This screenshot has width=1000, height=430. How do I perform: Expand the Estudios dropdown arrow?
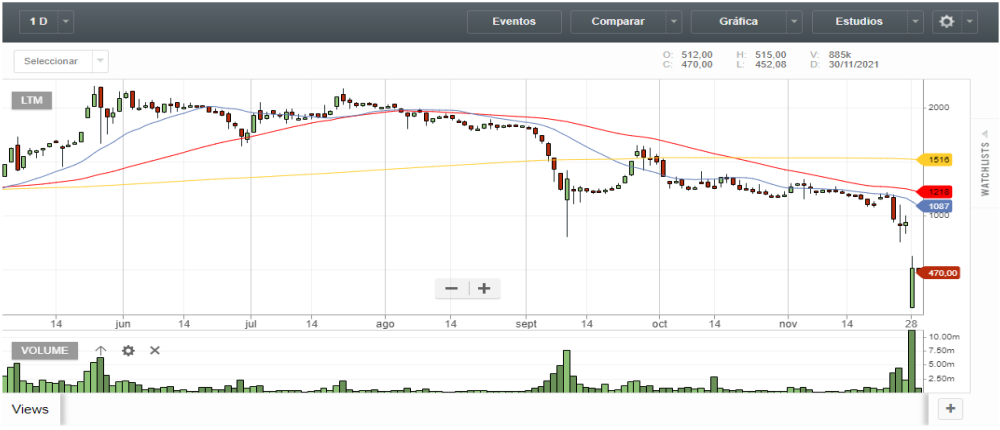(916, 22)
